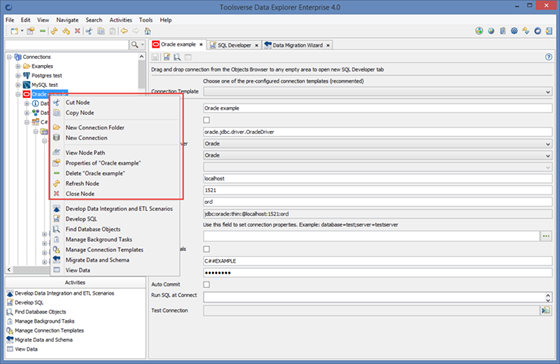Screen dimensions: 560x364
Task: Click the Up/Home toolbar icon
Action: point(148,31)
